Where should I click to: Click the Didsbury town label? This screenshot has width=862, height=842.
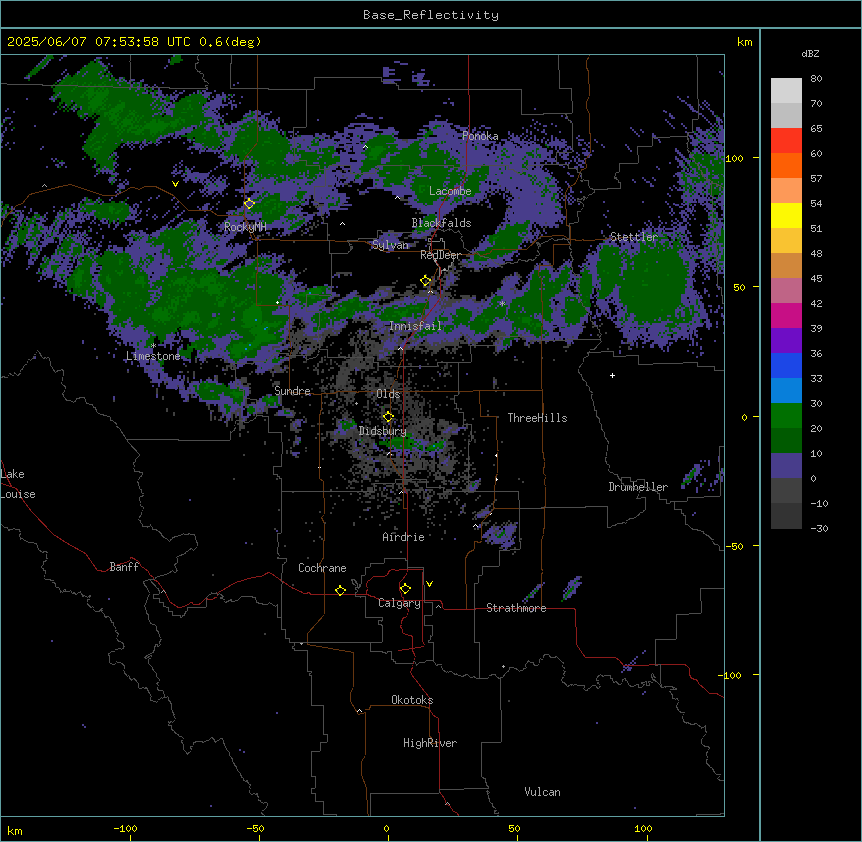[x=383, y=431]
